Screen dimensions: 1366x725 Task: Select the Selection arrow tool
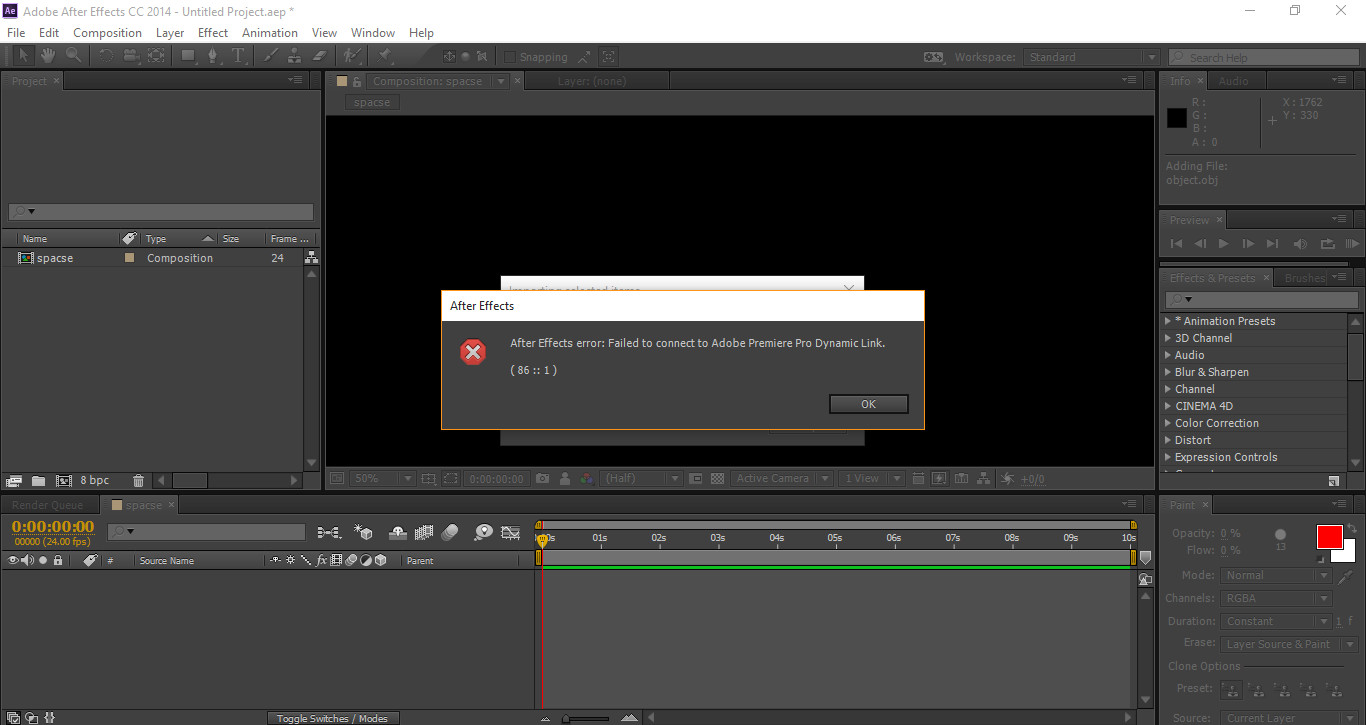click(x=23, y=56)
